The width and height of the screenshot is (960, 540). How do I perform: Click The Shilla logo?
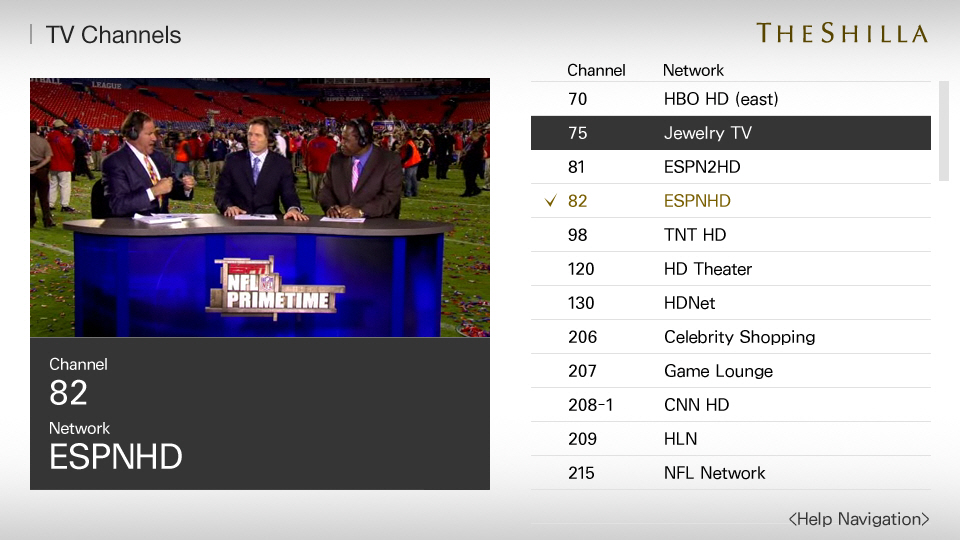point(842,33)
